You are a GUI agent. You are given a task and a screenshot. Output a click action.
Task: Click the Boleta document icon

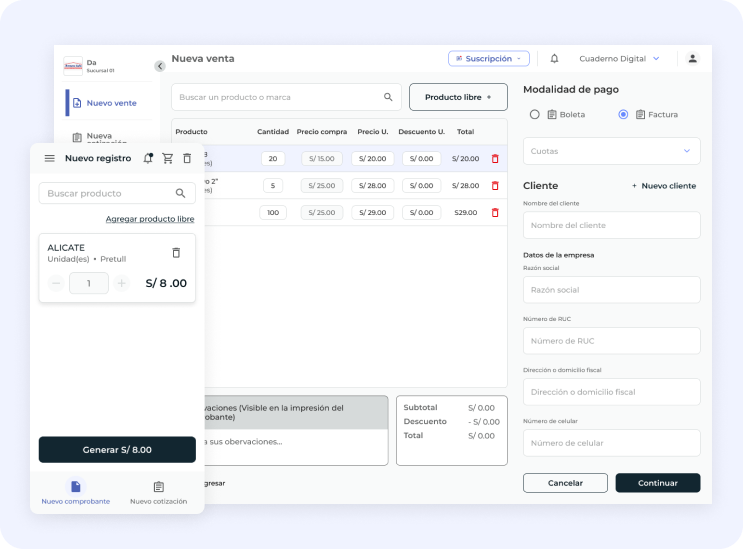pyautogui.click(x=552, y=114)
